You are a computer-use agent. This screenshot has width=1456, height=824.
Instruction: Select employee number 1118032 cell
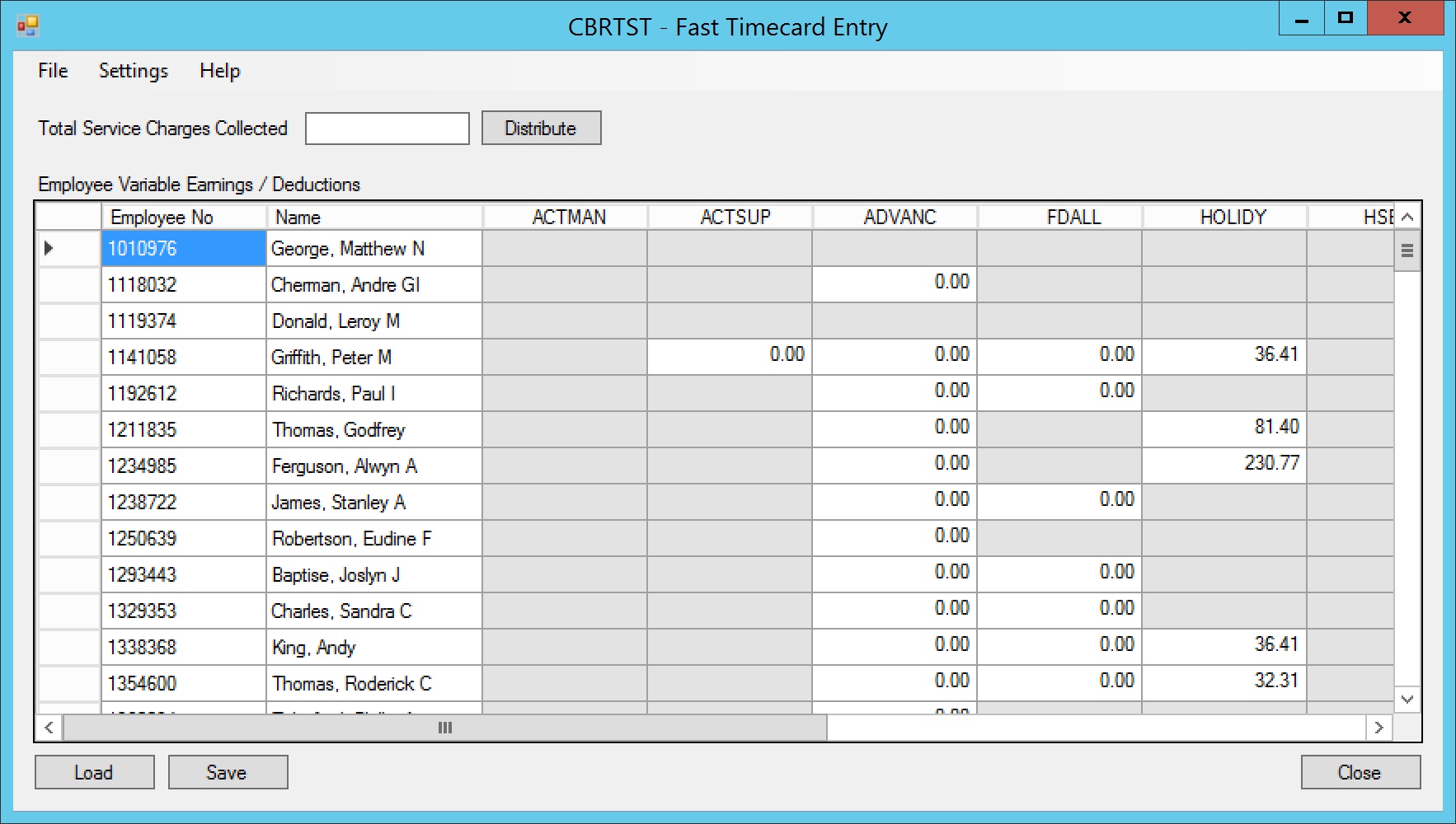[184, 284]
